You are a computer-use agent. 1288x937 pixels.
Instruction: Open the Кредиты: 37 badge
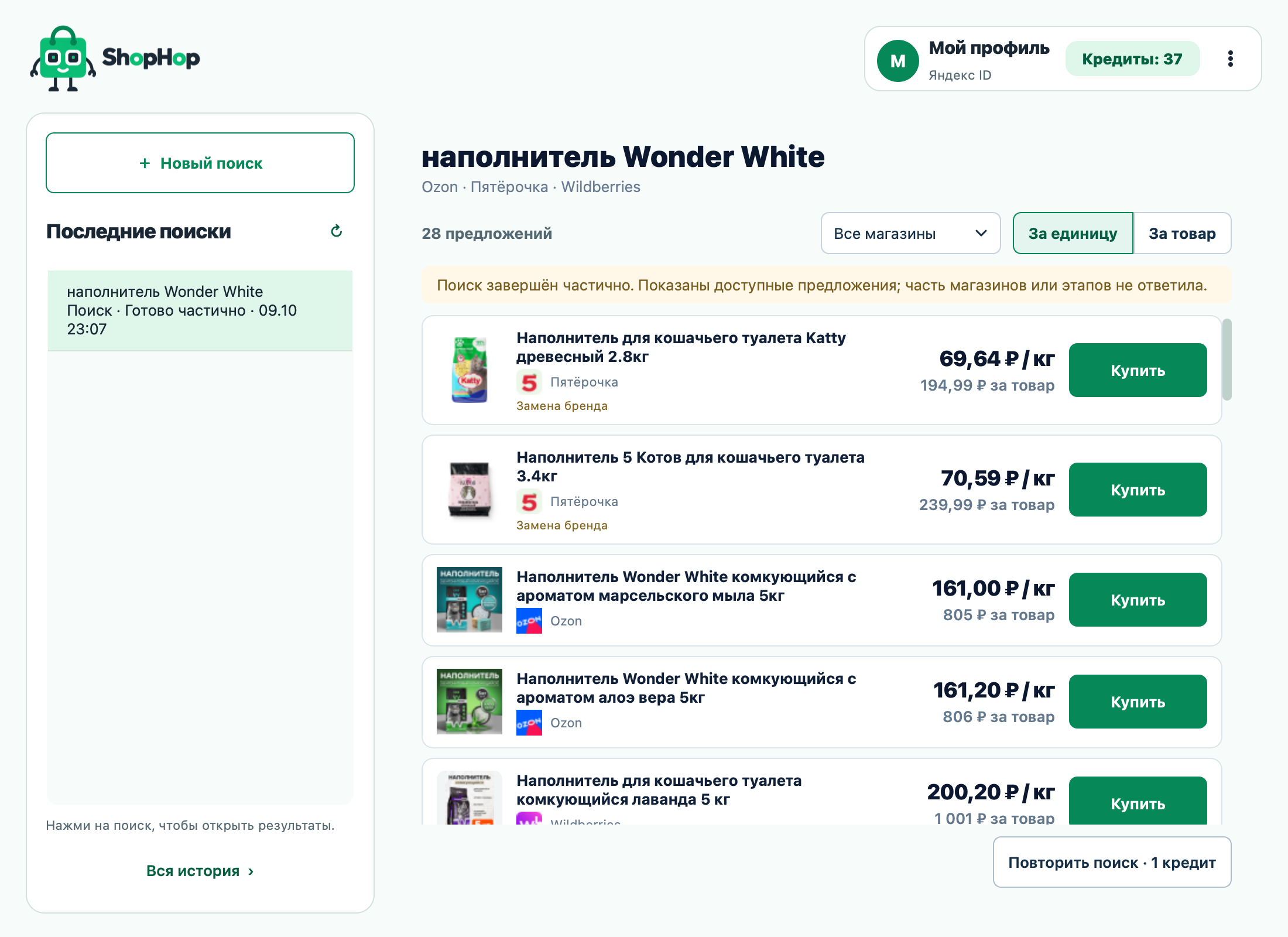[x=1132, y=59]
